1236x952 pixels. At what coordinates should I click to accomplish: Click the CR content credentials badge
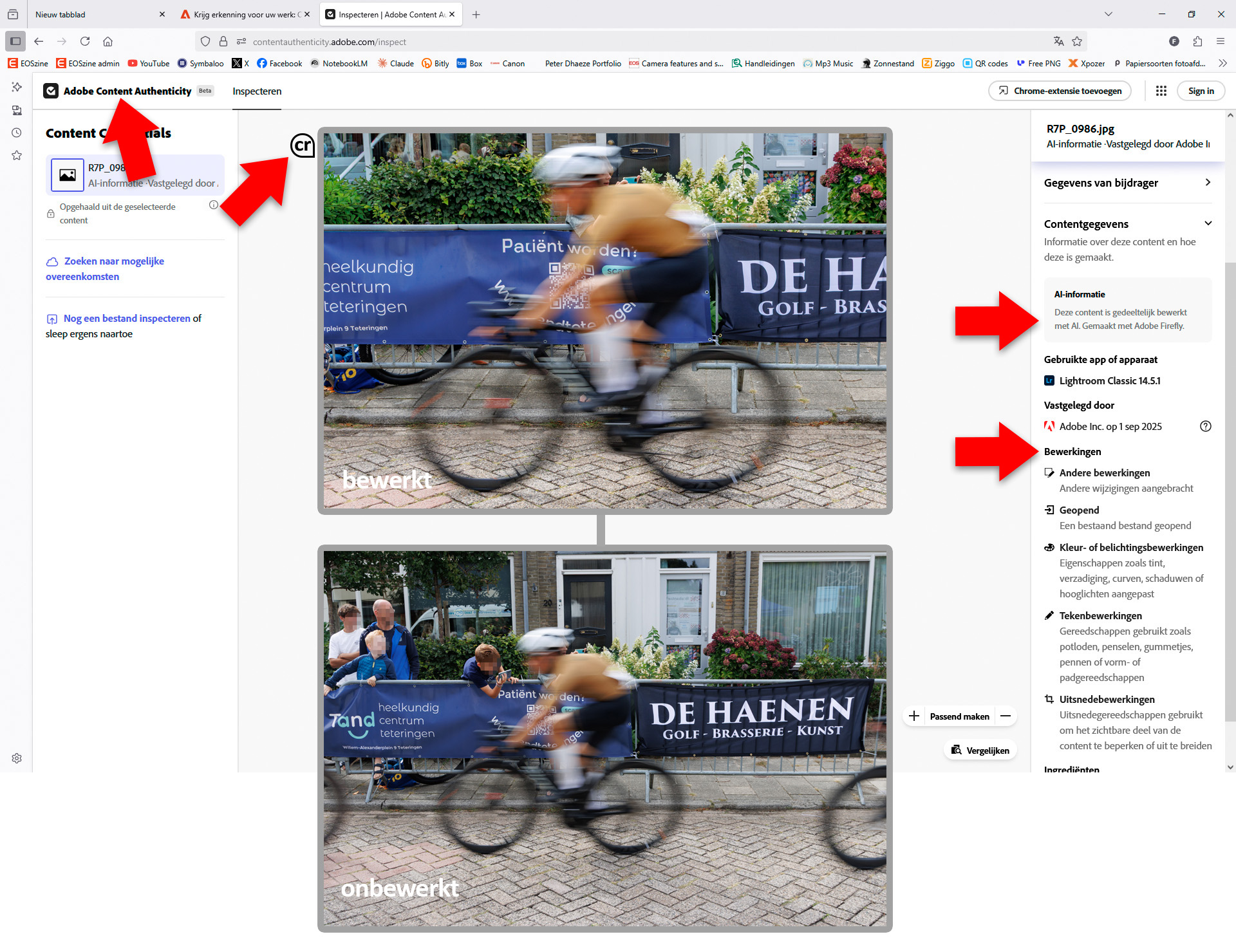coord(303,146)
